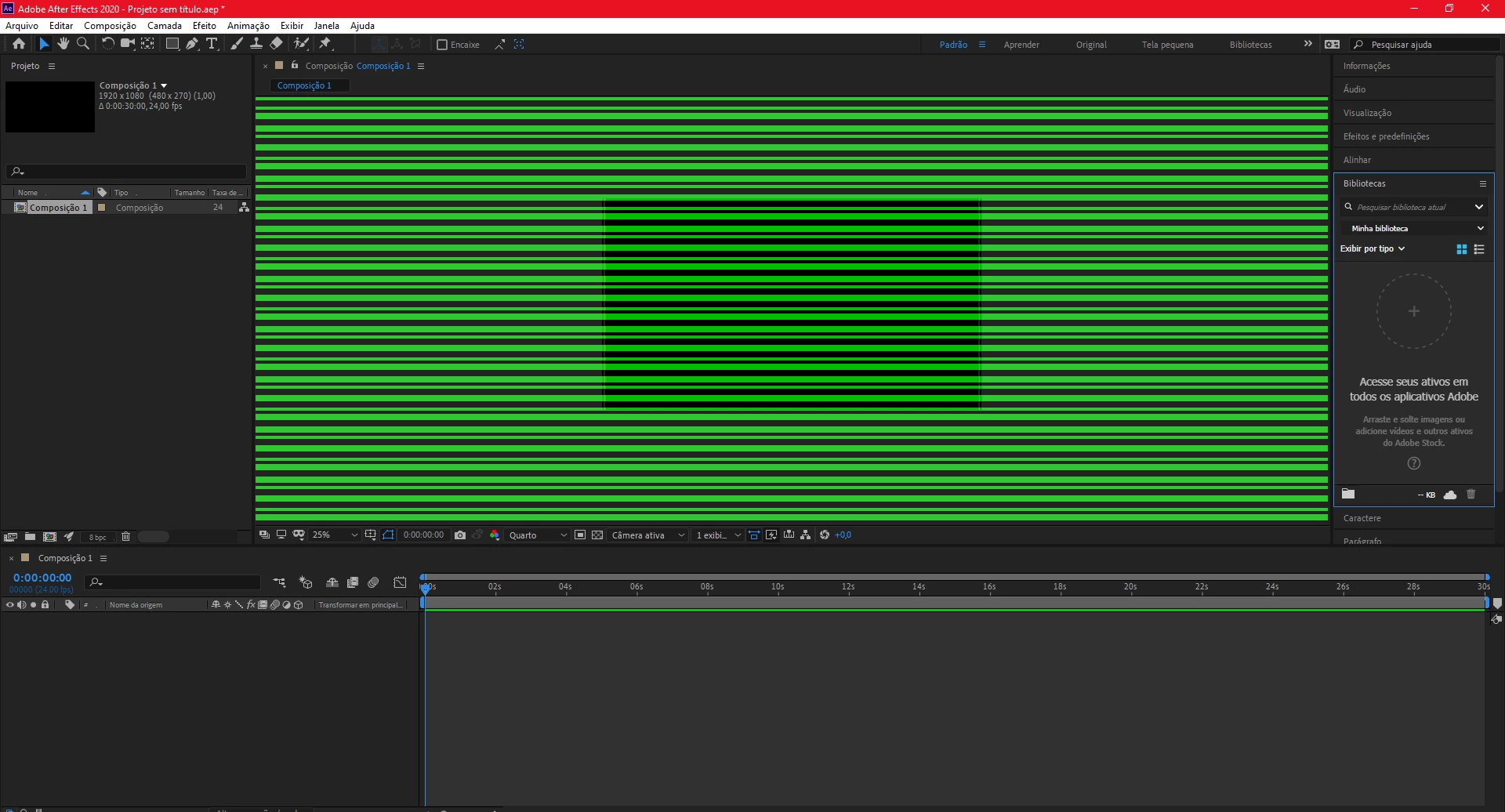Open the Quarto resolution dropdown
The width and height of the screenshot is (1505, 812).
pos(538,535)
